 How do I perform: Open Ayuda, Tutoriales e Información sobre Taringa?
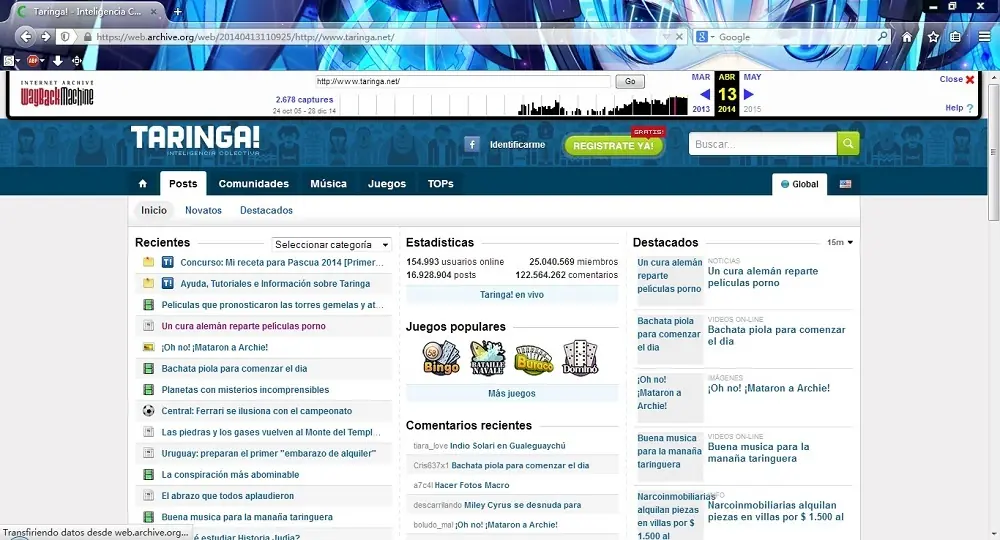(275, 284)
